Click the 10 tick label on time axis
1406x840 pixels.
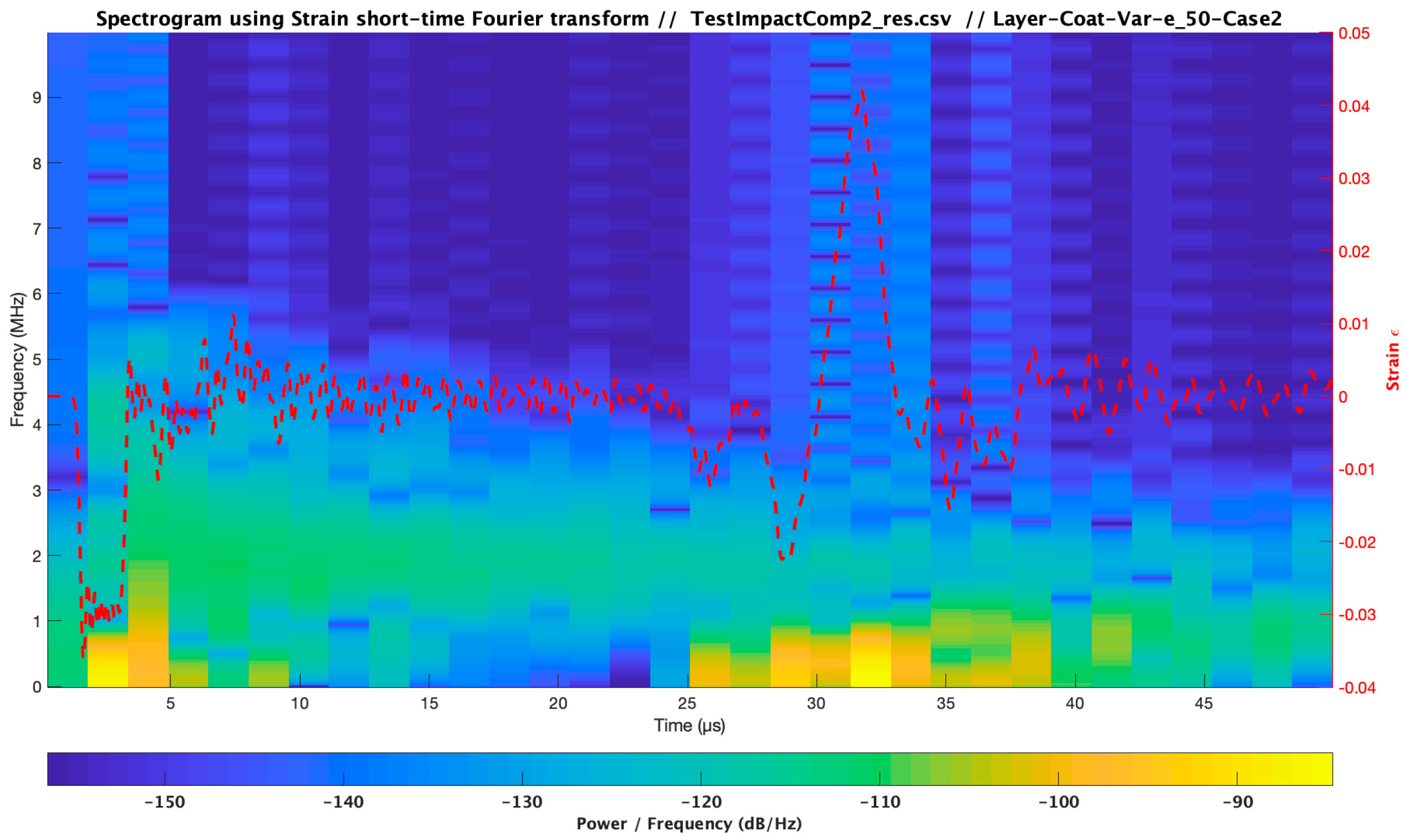(300, 703)
